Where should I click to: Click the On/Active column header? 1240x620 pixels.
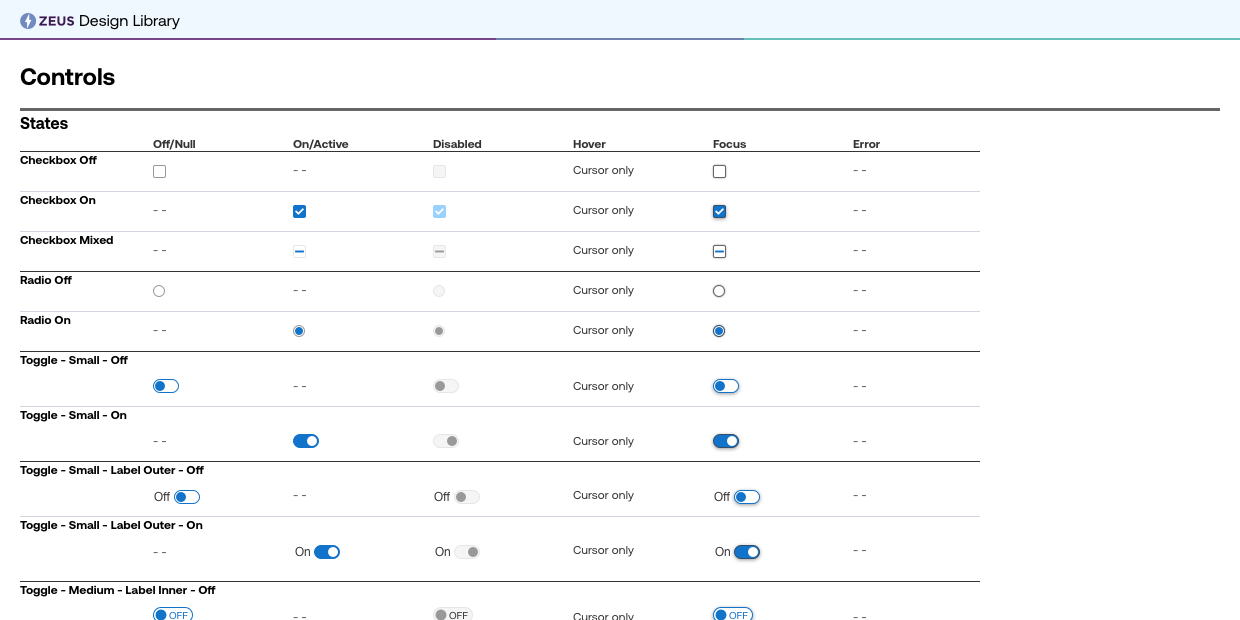321,144
